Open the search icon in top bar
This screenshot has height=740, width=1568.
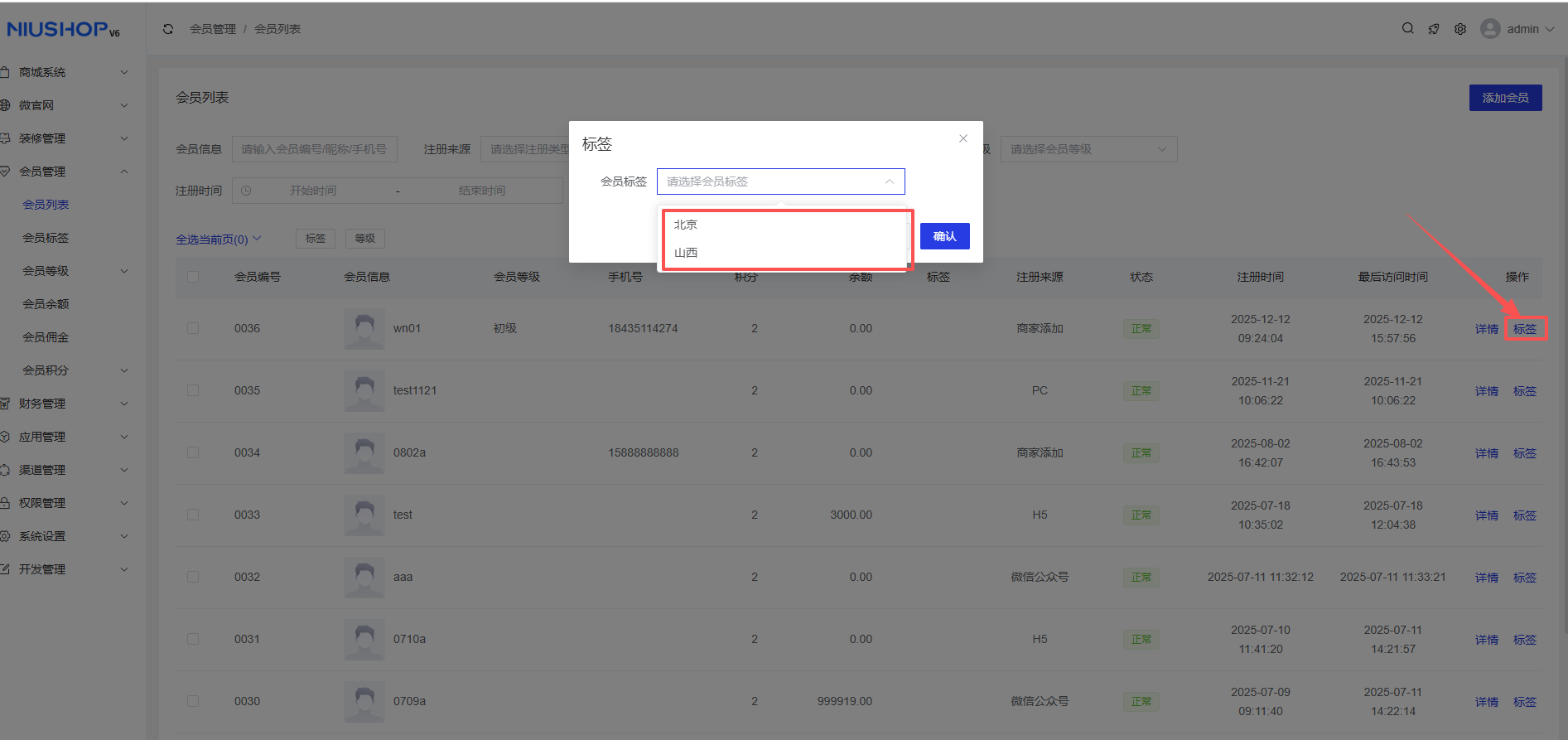pos(1407,29)
